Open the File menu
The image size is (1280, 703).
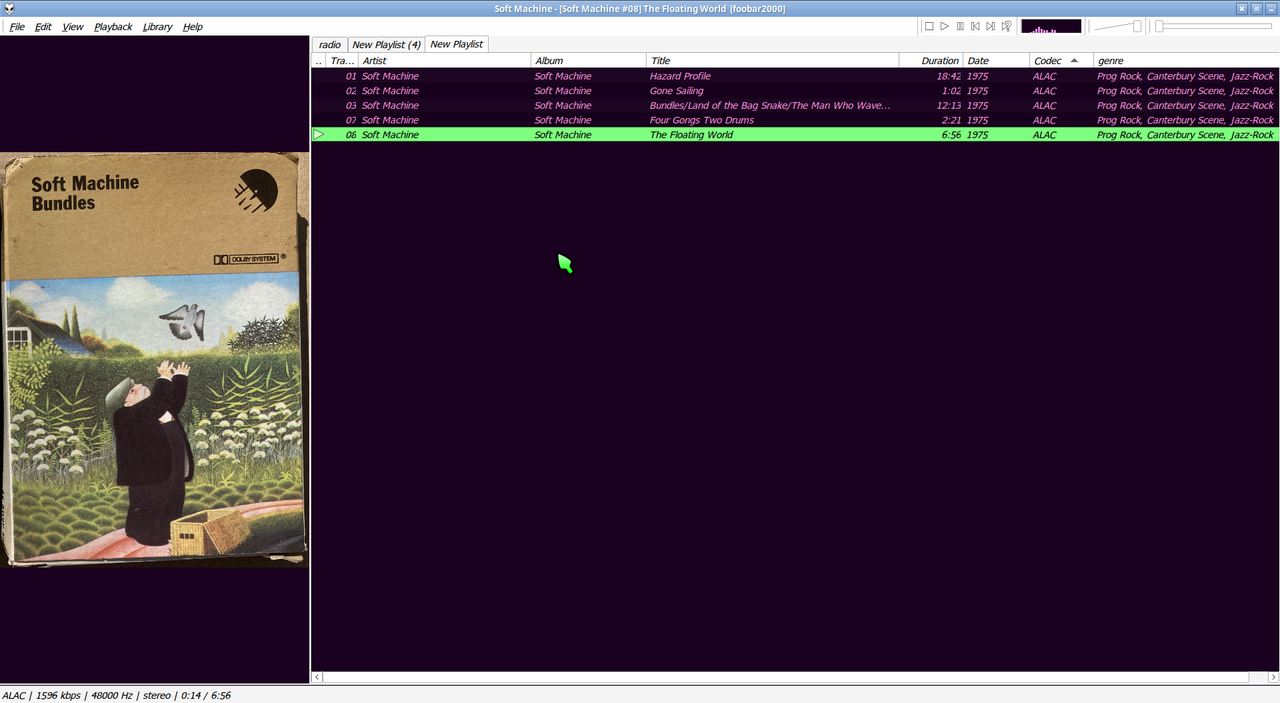coord(17,27)
